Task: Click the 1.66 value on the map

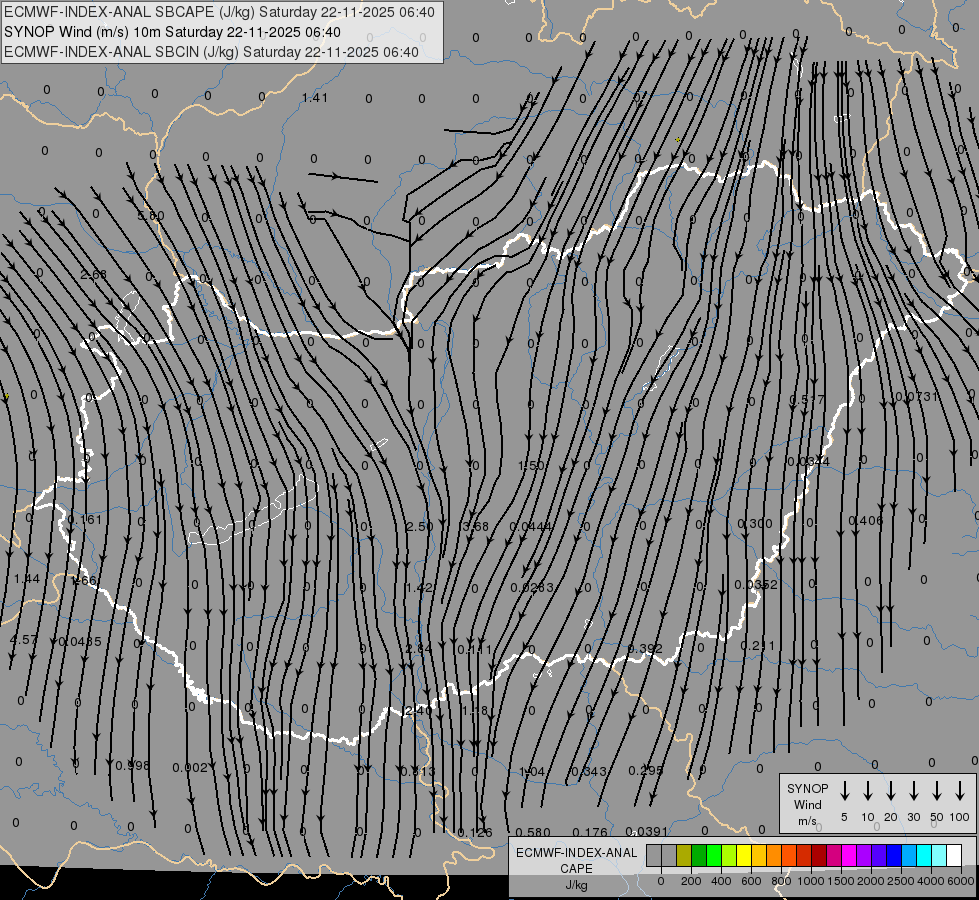Action: [84, 580]
